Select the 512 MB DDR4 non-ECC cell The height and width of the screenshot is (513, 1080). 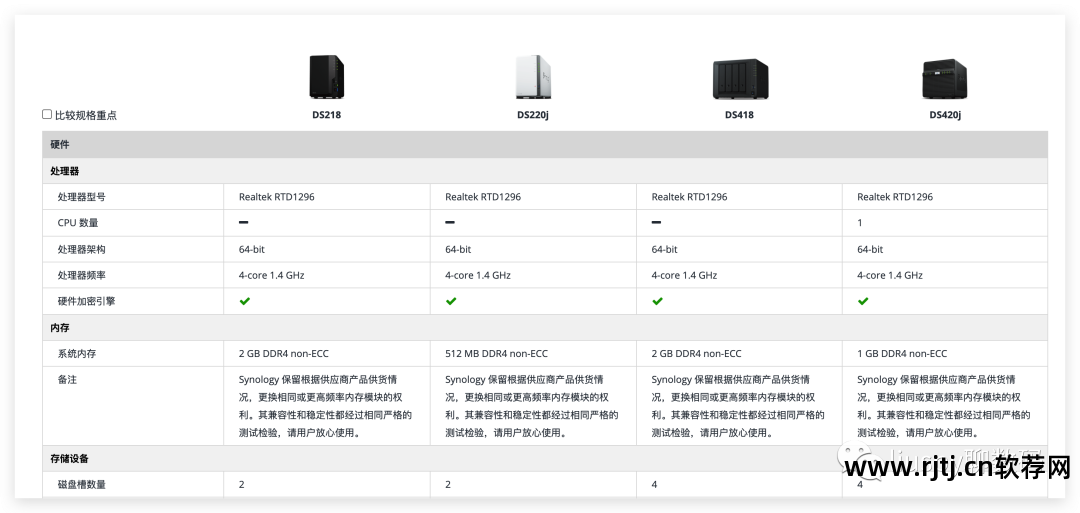pos(496,353)
